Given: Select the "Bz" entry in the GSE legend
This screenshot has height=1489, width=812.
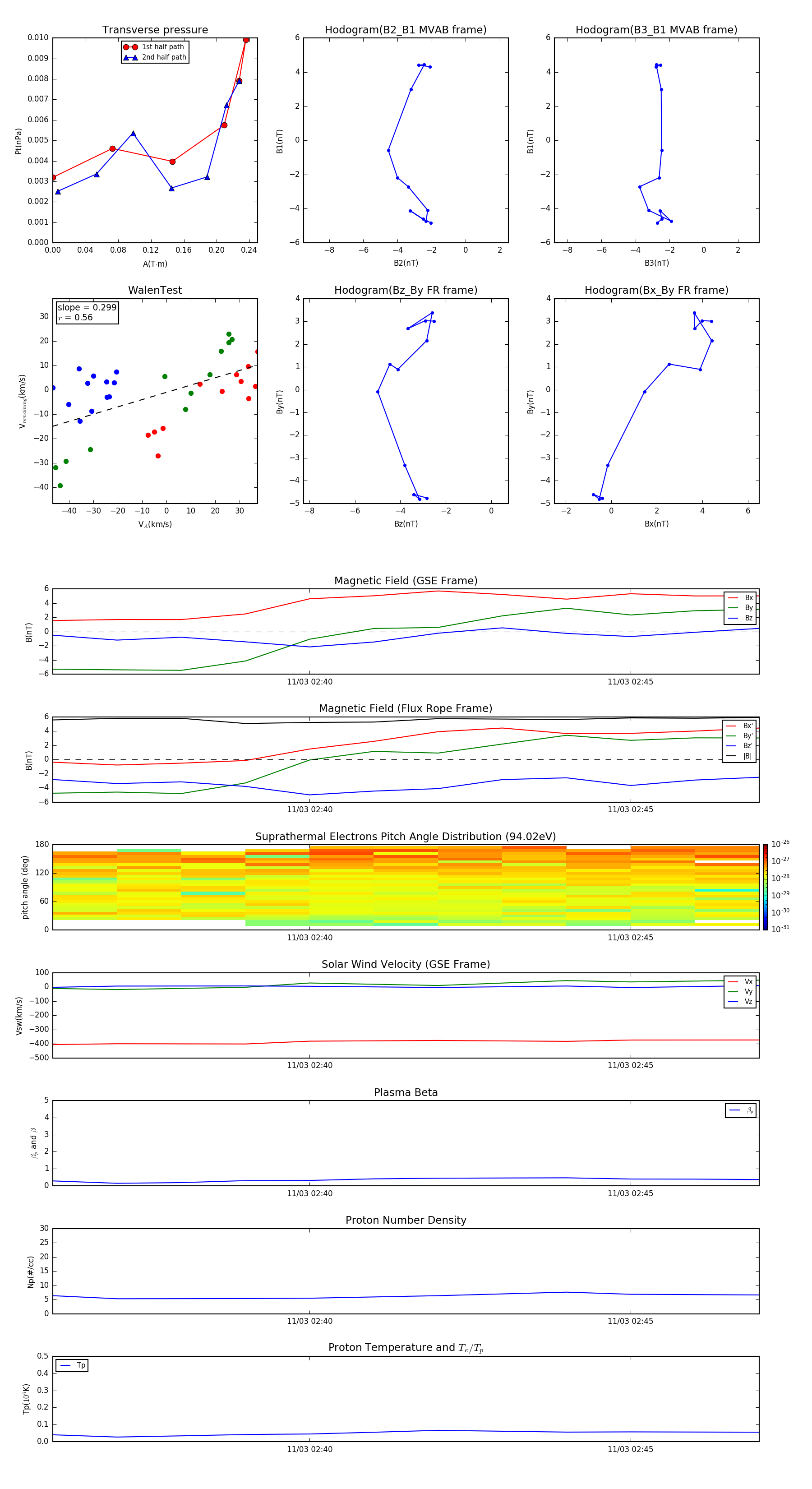Looking at the screenshot, I should pyautogui.click(x=740, y=618).
